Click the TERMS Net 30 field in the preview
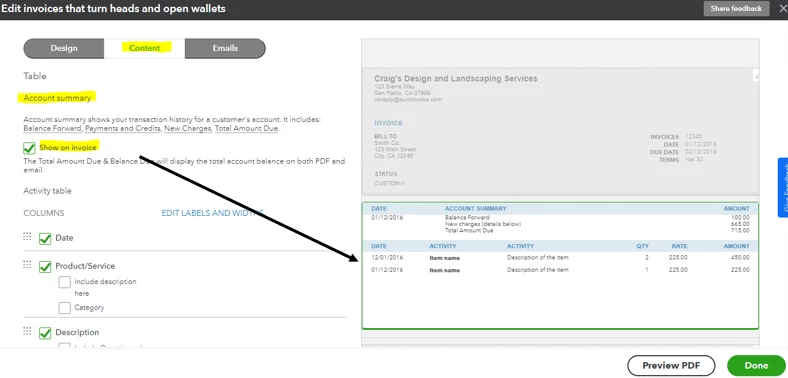This screenshot has width=788, height=378. point(681,159)
